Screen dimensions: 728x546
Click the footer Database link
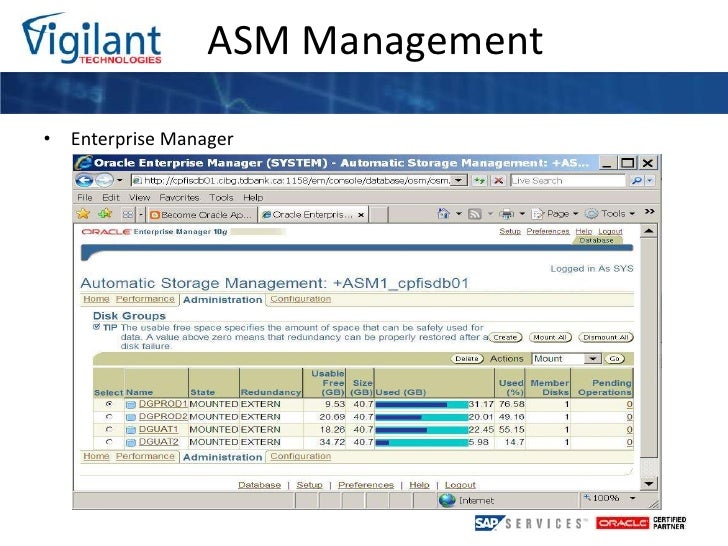(x=260, y=485)
